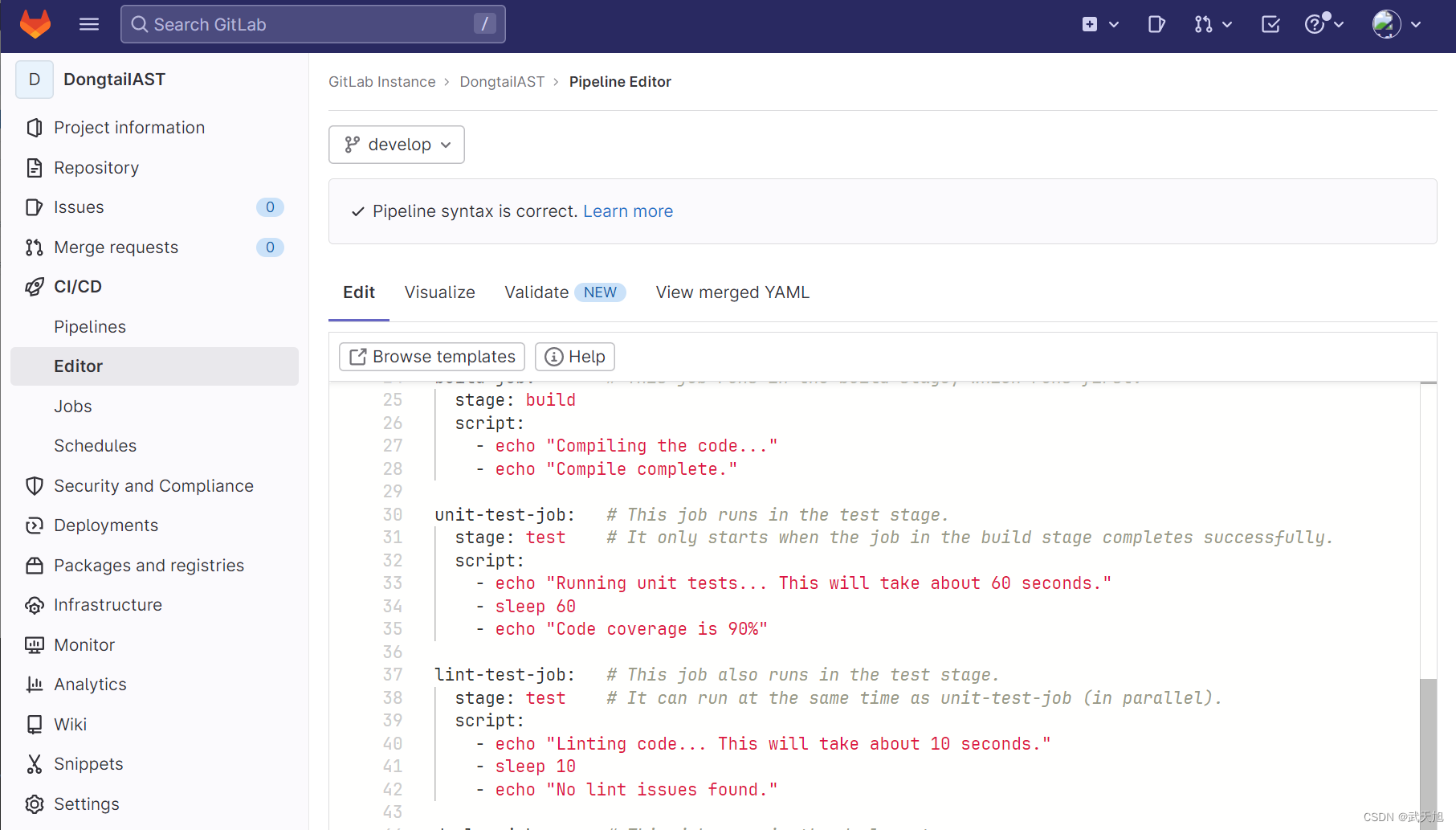Click the Search GitLab field
Image resolution: width=1456 pixels, height=830 pixels.
coord(313,24)
